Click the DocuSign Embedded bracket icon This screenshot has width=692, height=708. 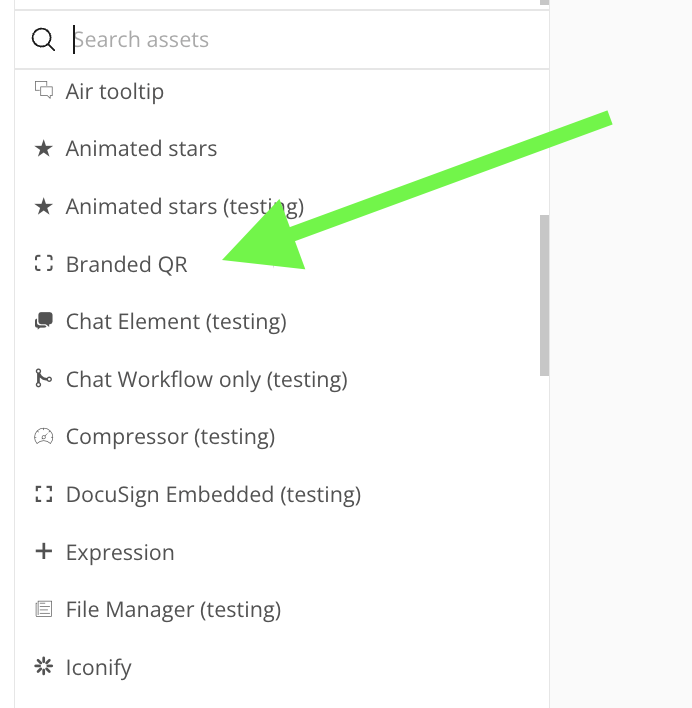(x=43, y=494)
